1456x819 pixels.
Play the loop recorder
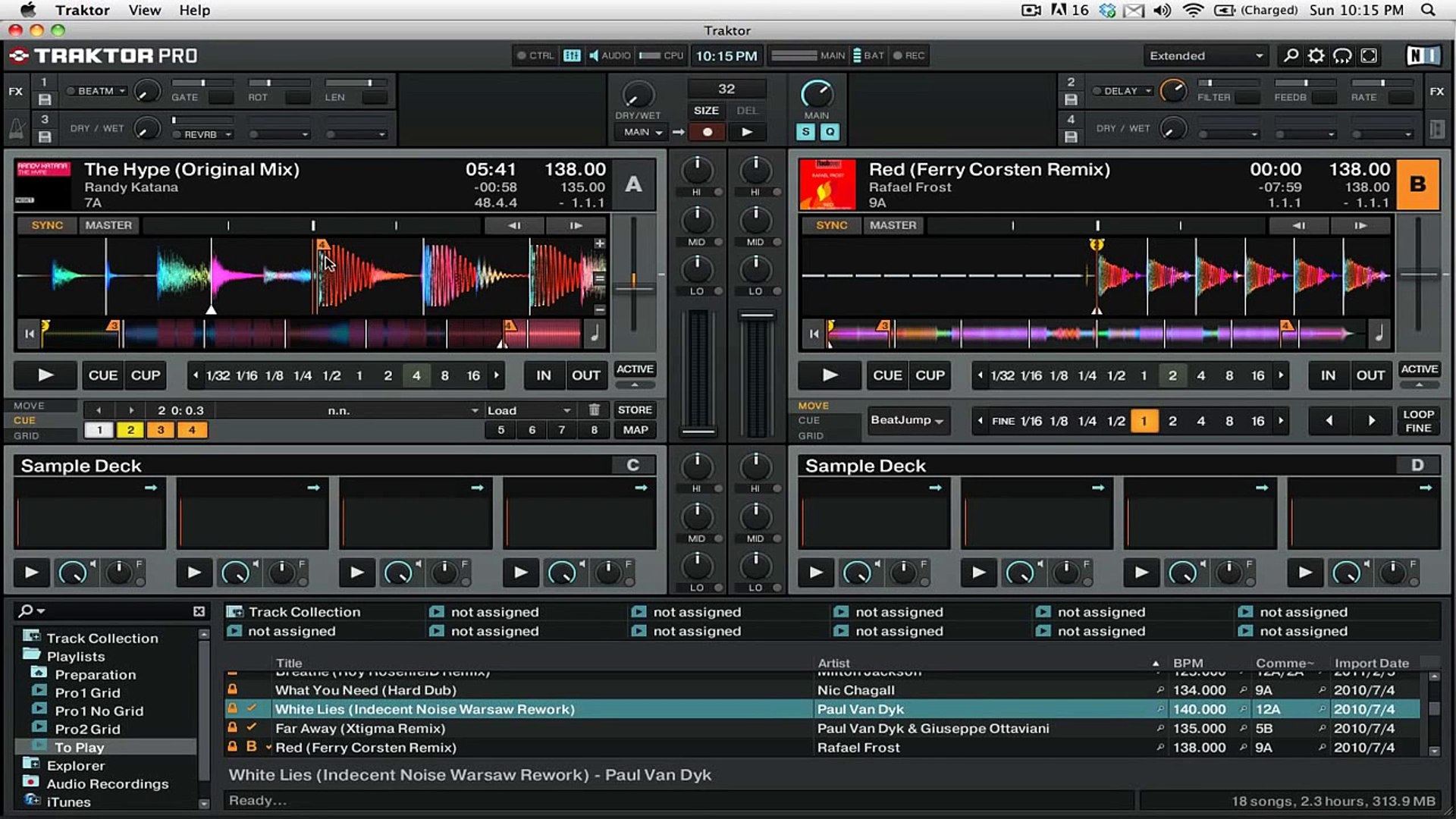click(x=747, y=132)
